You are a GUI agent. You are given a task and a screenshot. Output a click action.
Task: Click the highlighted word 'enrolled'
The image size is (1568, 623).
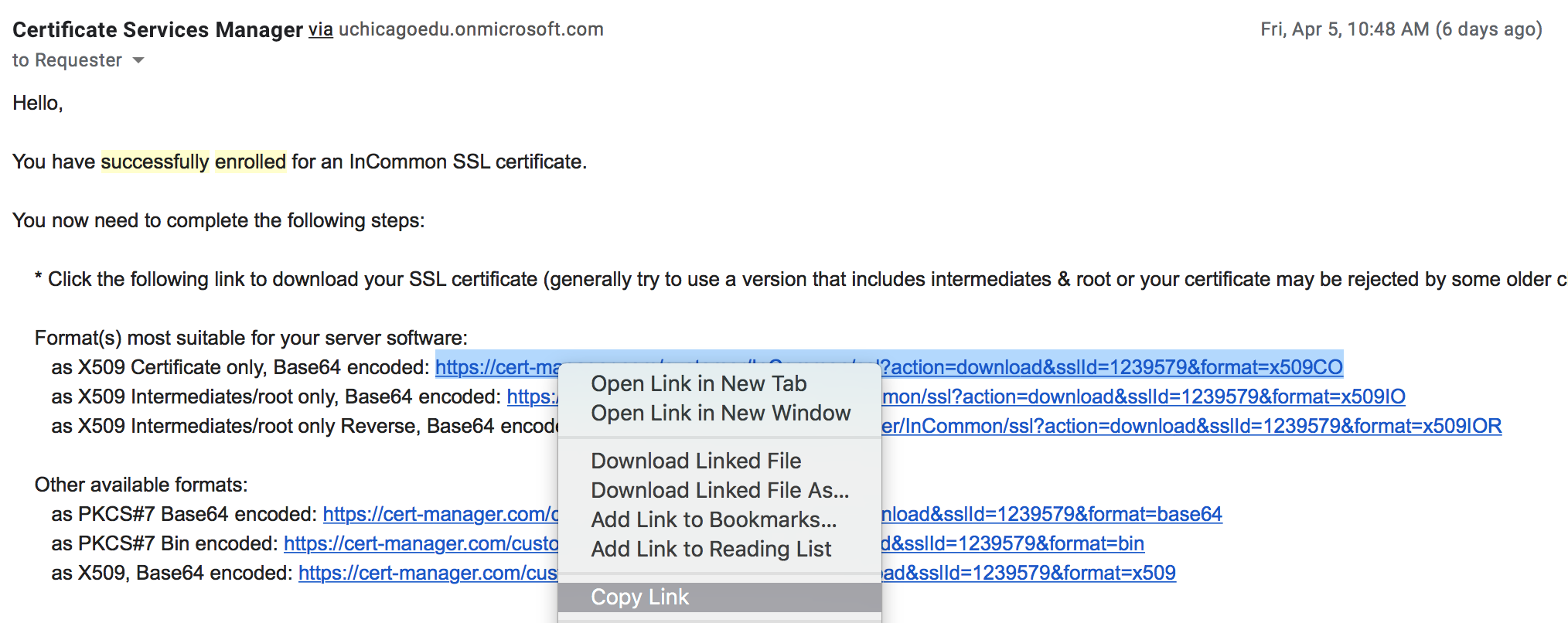click(x=250, y=162)
